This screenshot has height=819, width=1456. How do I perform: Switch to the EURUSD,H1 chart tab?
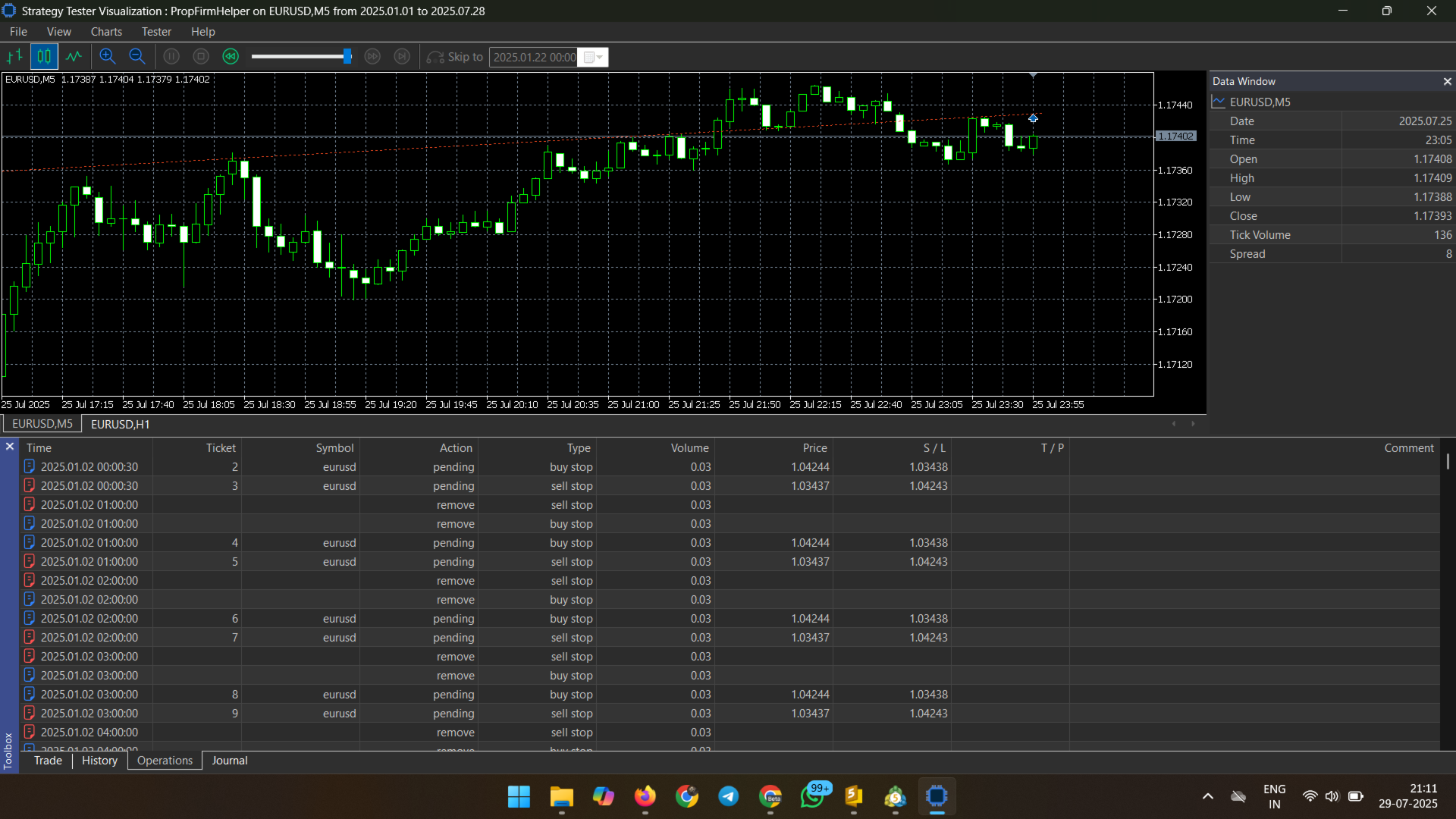120,424
